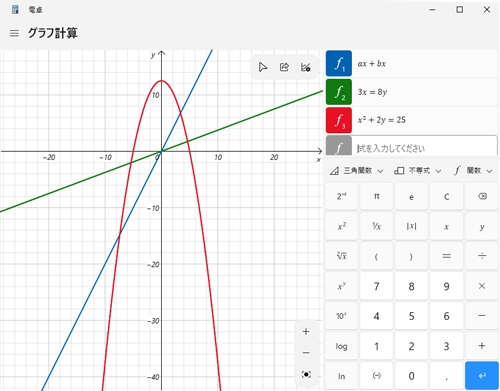This screenshot has height=391, width=500.
Task: Toggle visibility of blue f1 function
Action: pos(339,63)
